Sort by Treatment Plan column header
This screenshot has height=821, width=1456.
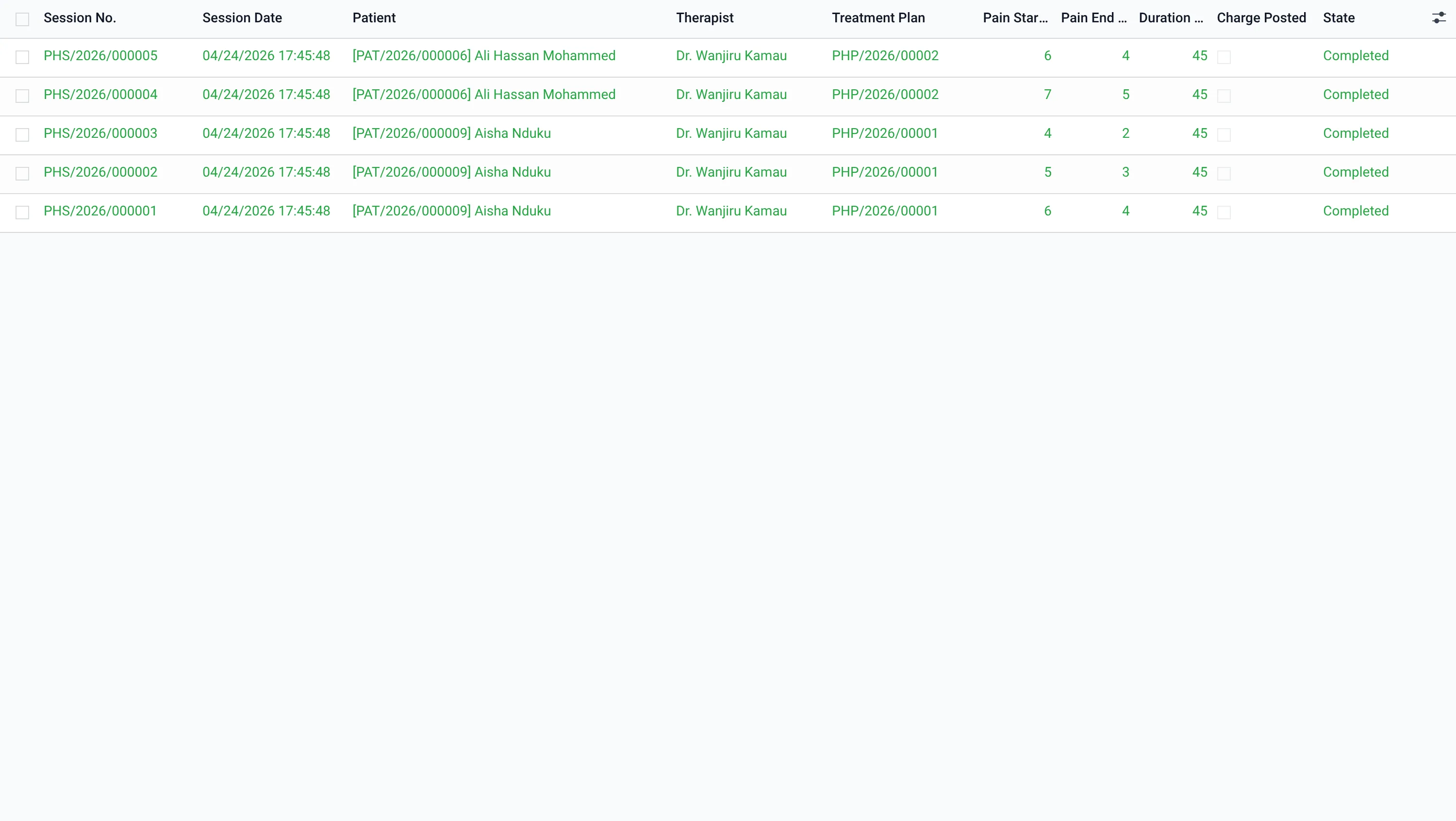point(878,18)
